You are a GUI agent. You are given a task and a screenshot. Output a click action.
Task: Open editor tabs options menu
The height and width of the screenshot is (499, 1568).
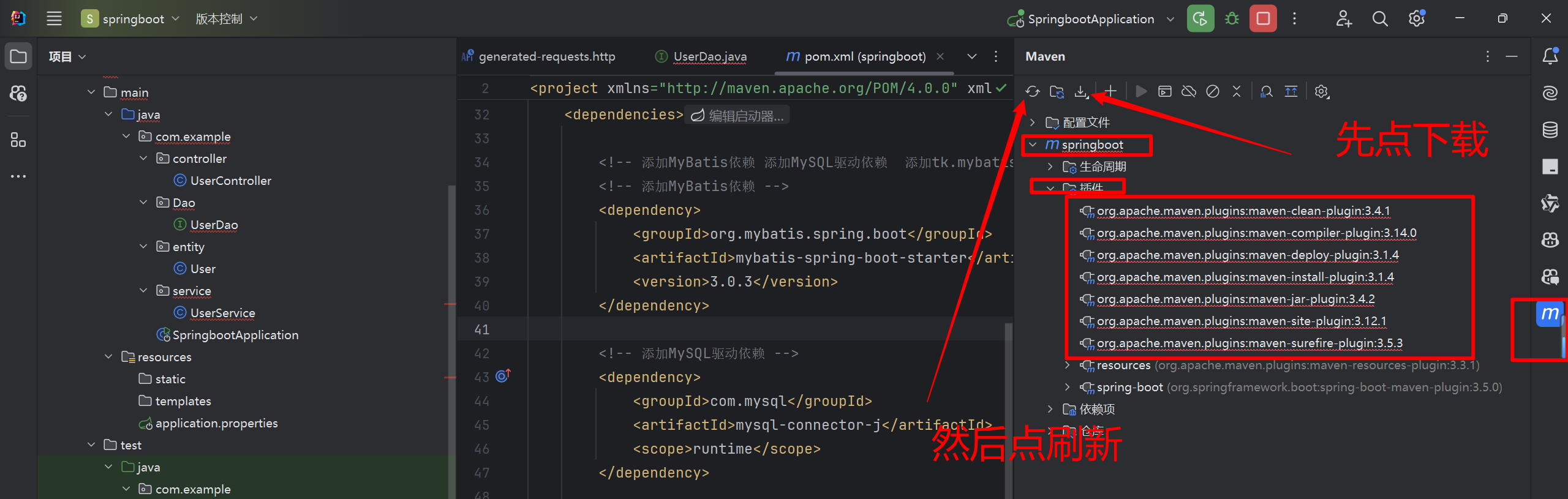tap(996, 56)
